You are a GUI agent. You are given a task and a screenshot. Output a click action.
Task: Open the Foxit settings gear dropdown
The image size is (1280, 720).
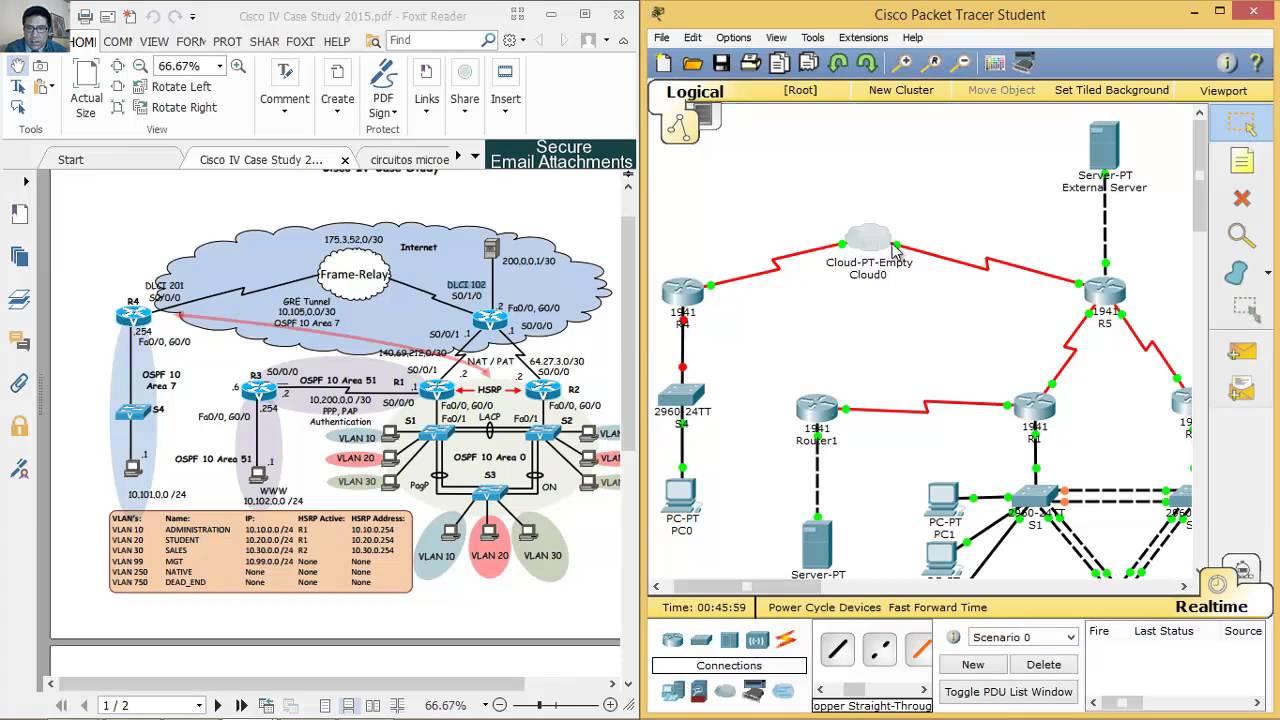point(514,40)
